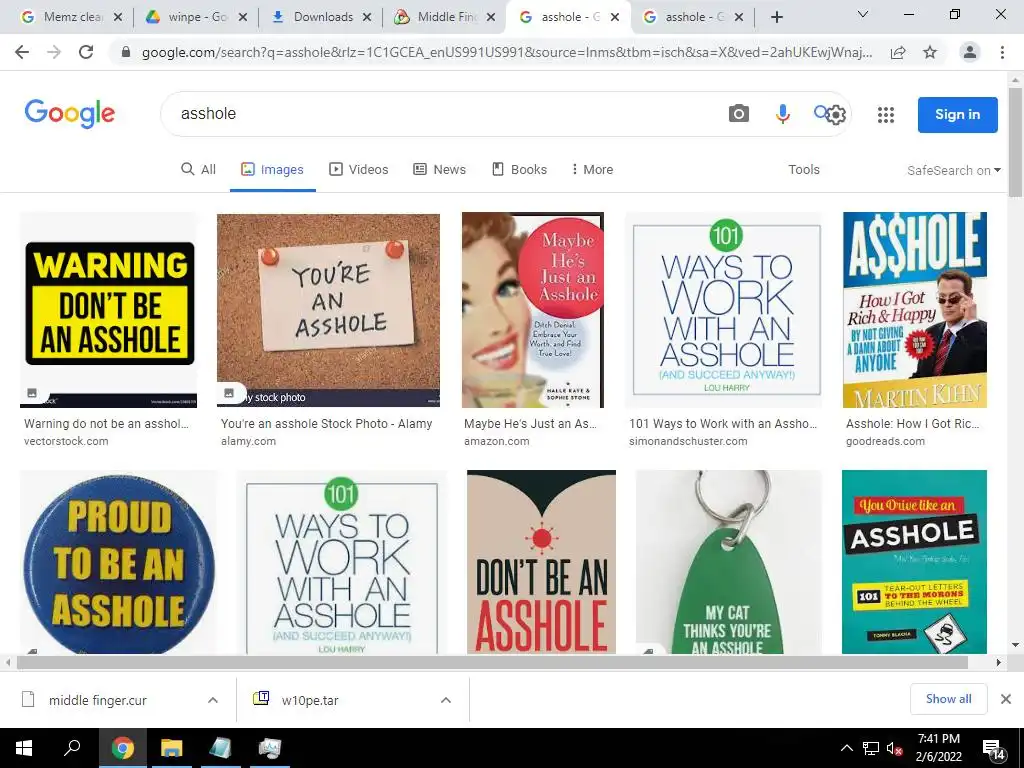This screenshot has height=768, width=1024.
Task: Click the address bar lock icon
Action: coord(126,52)
